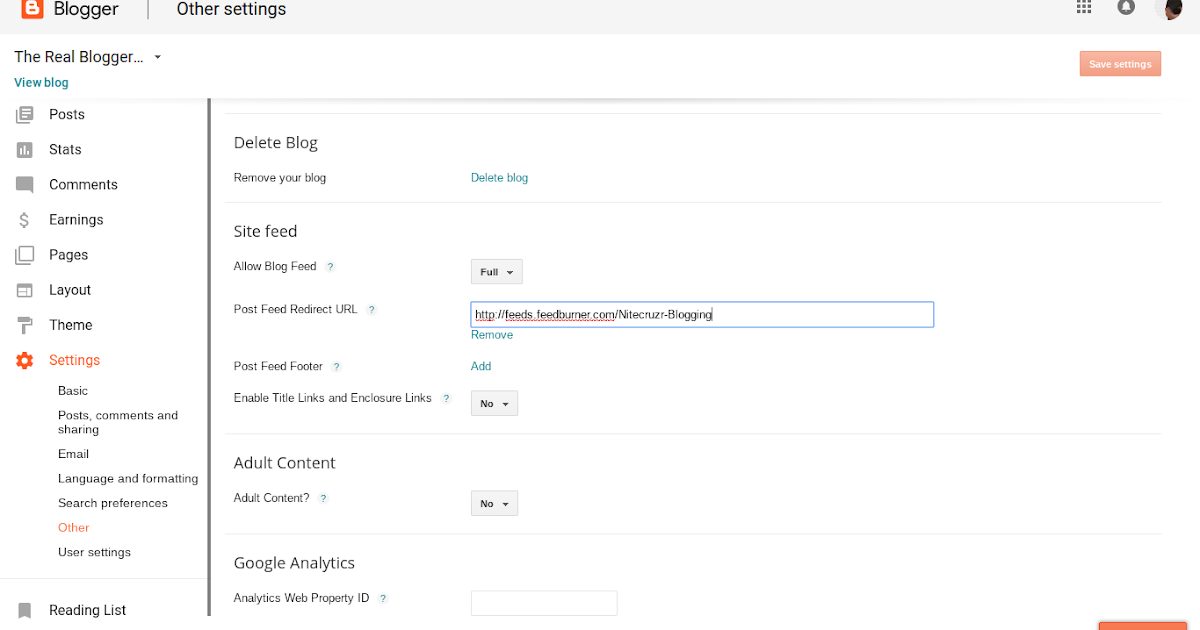Screen dimensions: 1200x630
Task: Open the Enable Title Links dropdown
Action: pos(494,403)
